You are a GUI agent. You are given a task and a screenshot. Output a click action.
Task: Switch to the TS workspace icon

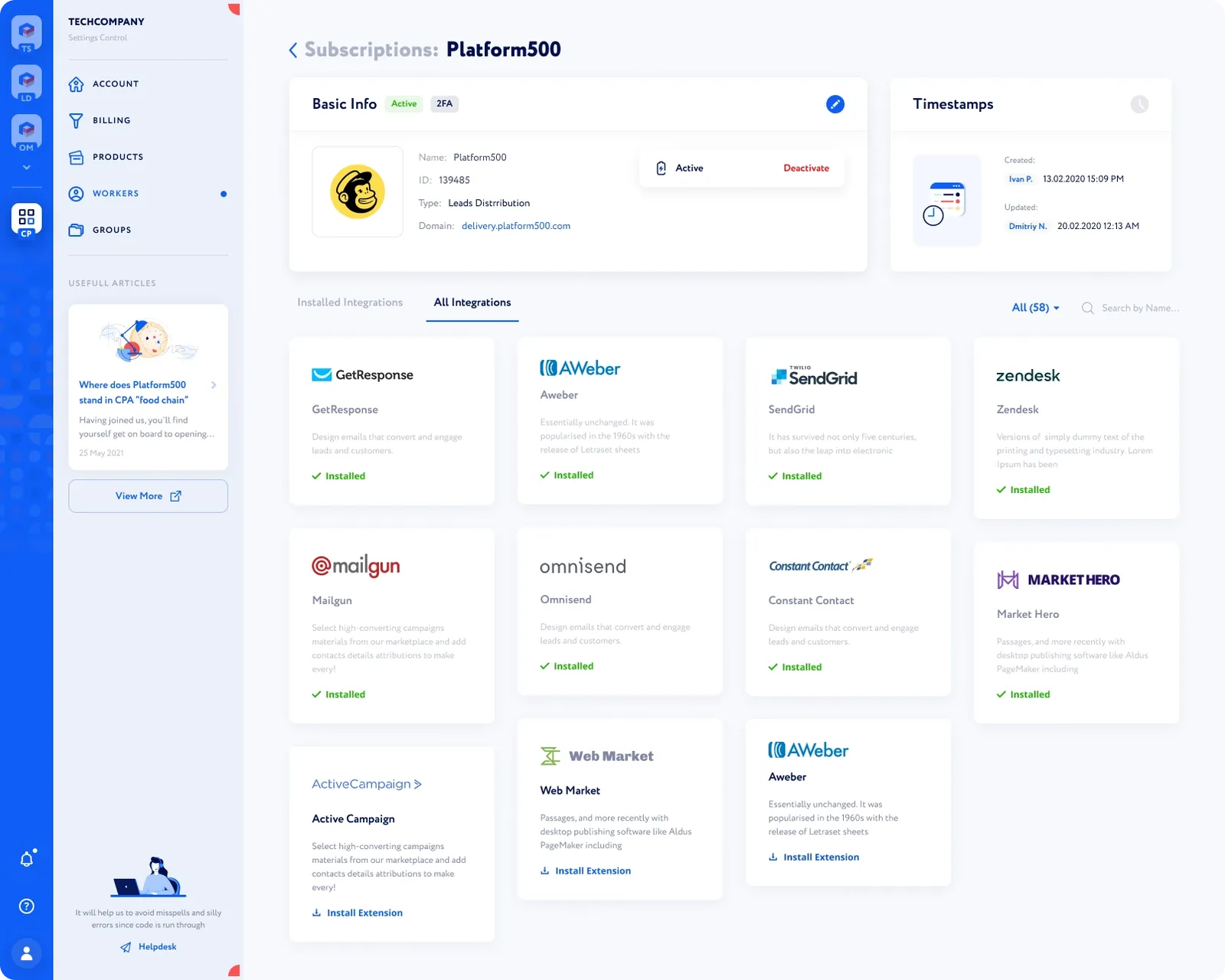coord(27,34)
